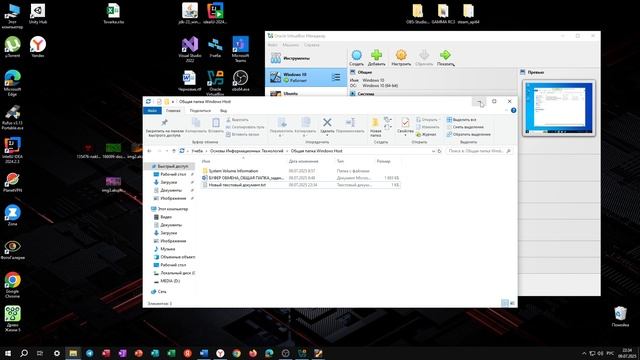
Task: Expand address bar history dropdown arrow
Action: [433, 151]
